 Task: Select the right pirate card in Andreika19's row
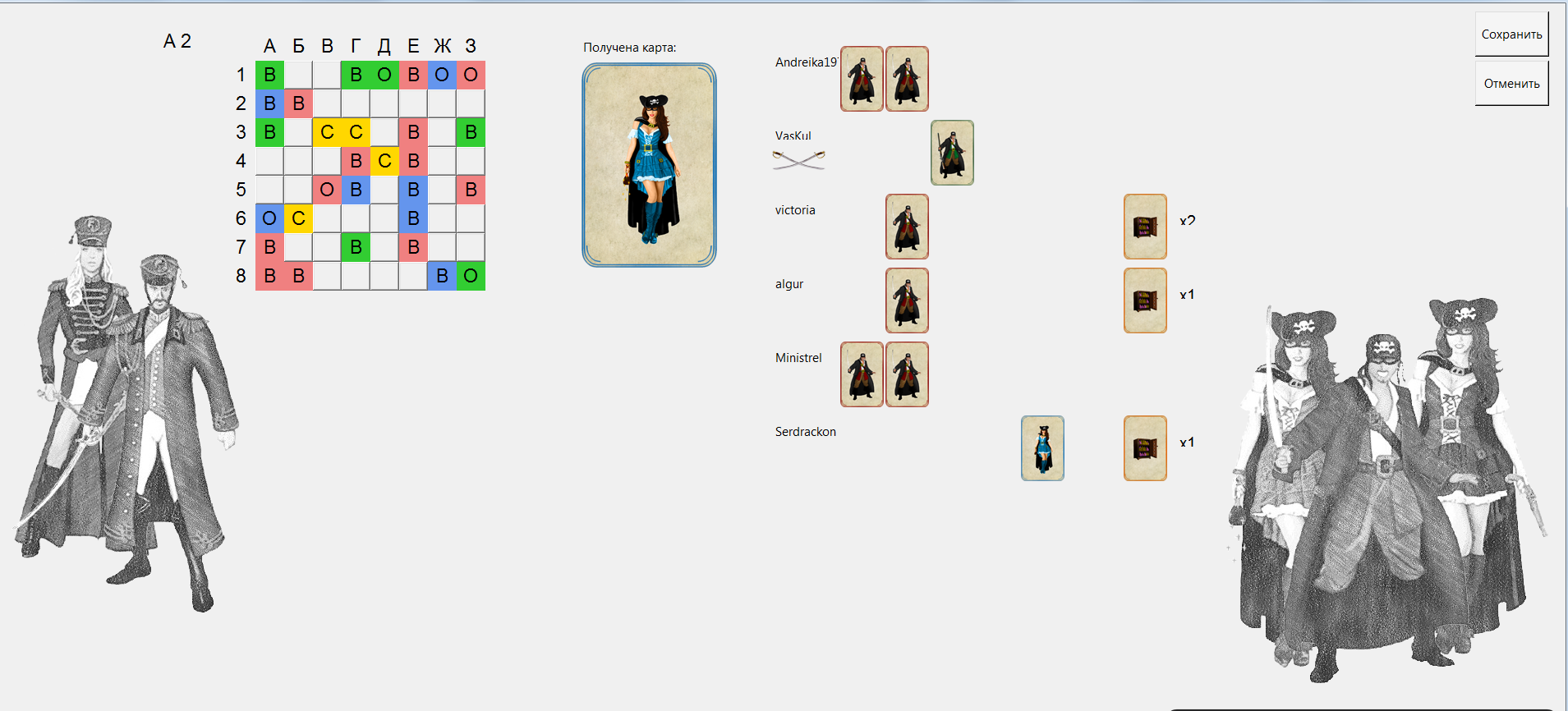pyautogui.click(x=907, y=79)
